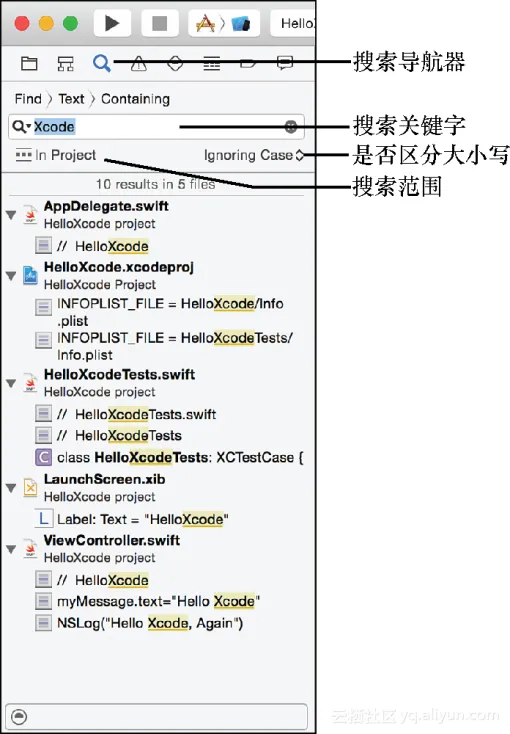Screen dimensions: 510x734
Task: Clear the search field with the x button
Action: (291, 126)
